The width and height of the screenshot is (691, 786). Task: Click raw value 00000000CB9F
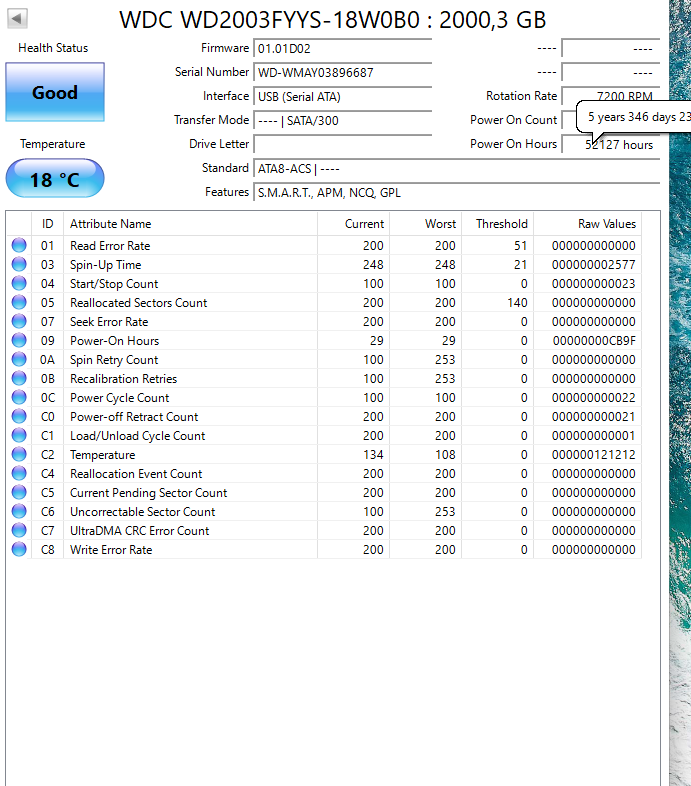click(x=594, y=341)
